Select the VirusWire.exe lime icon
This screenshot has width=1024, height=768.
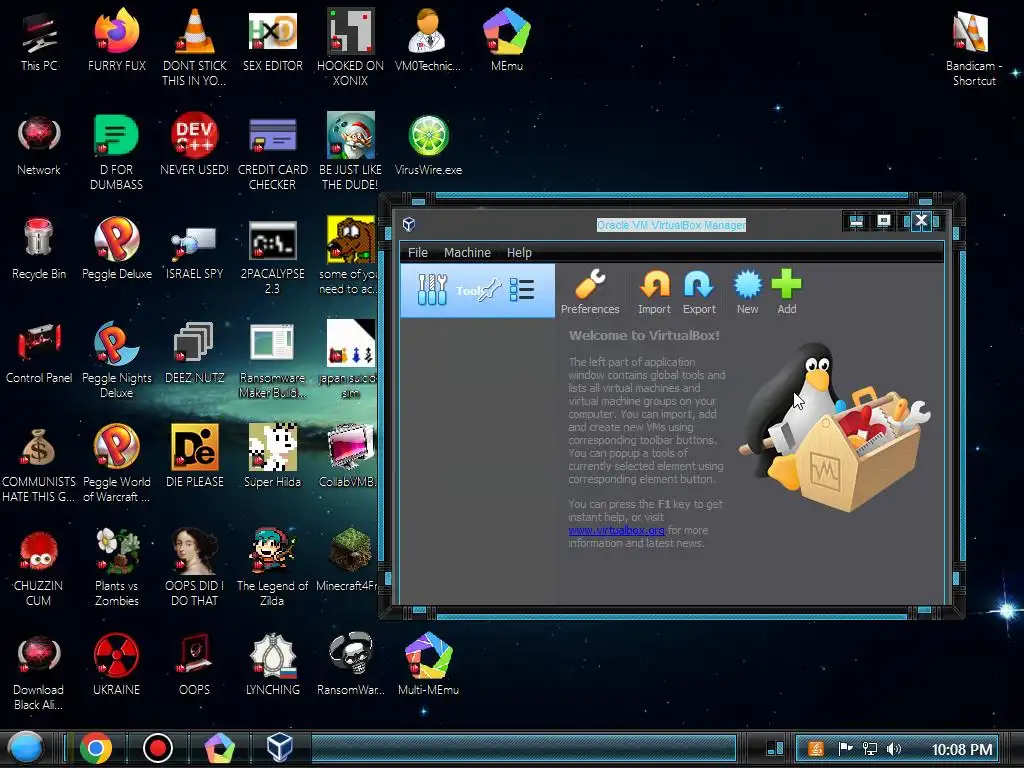[428, 145]
